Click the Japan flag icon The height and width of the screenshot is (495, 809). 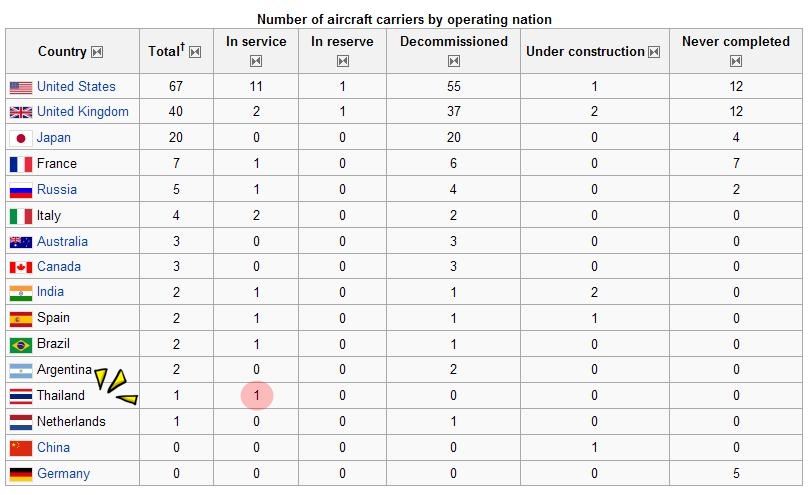pos(21,138)
